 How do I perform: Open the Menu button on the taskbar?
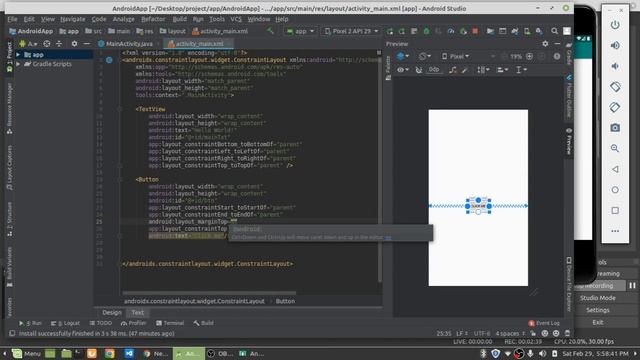tap(26, 353)
